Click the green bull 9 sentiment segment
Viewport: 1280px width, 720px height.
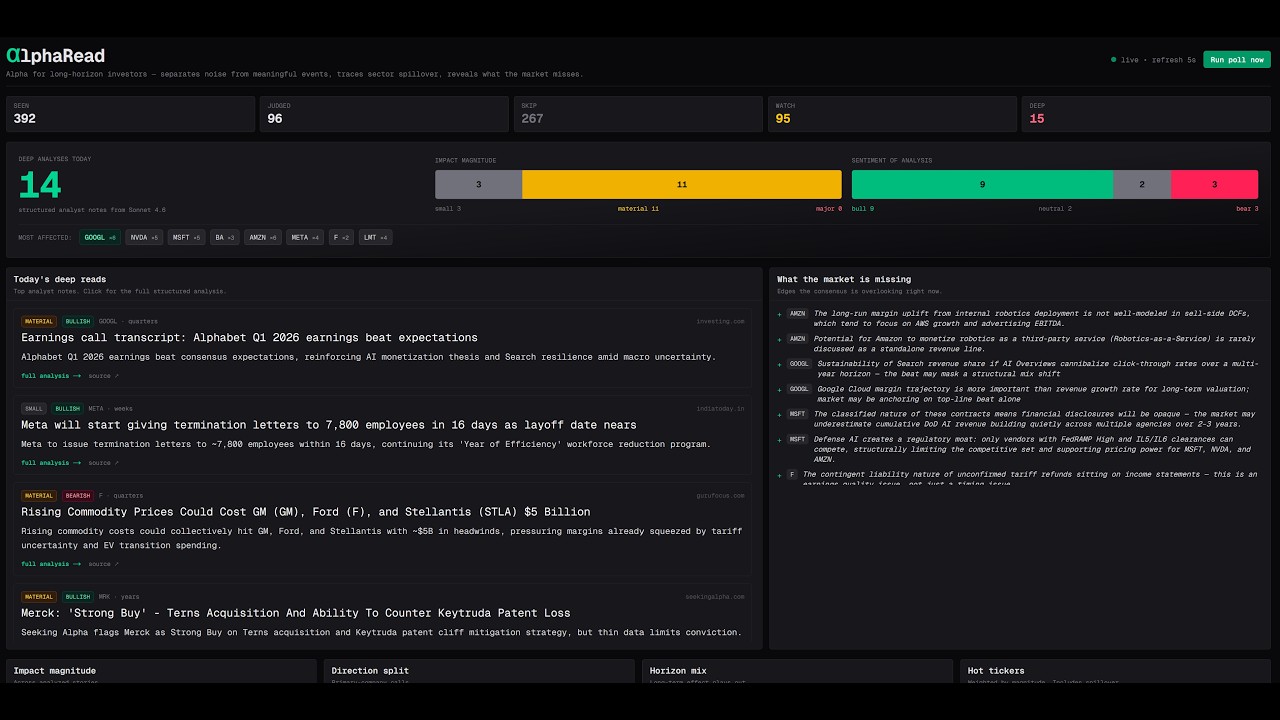tap(982, 184)
